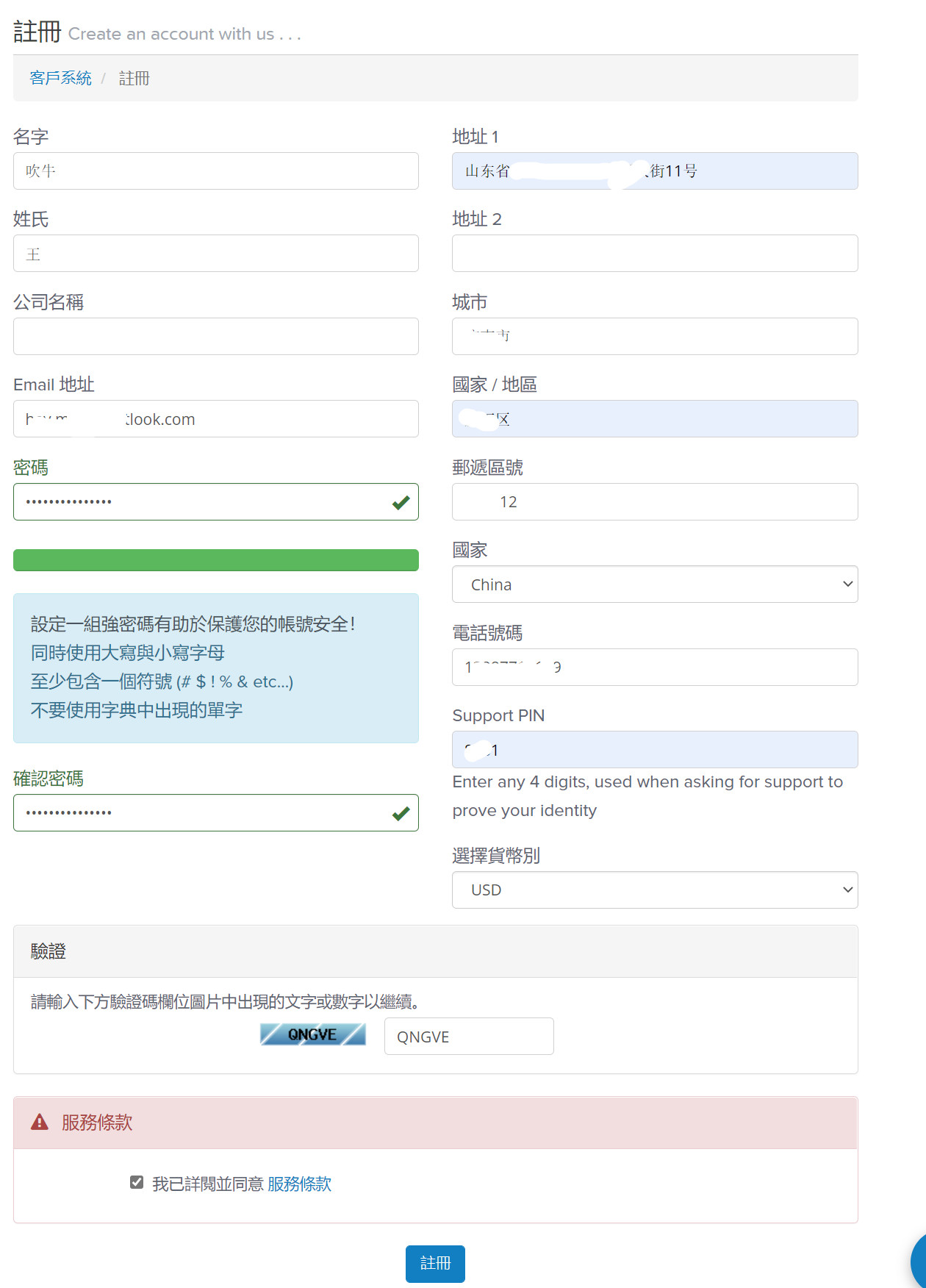
Task: Expand the 選擇貨幣別 USD dropdown
Action: (654, 890)
